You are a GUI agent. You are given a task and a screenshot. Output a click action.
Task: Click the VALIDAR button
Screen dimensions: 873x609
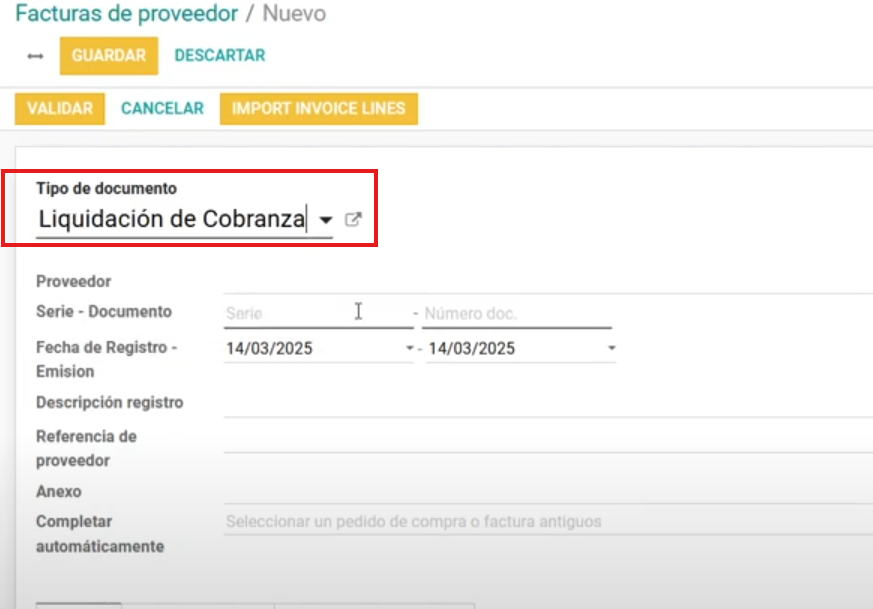59,108
